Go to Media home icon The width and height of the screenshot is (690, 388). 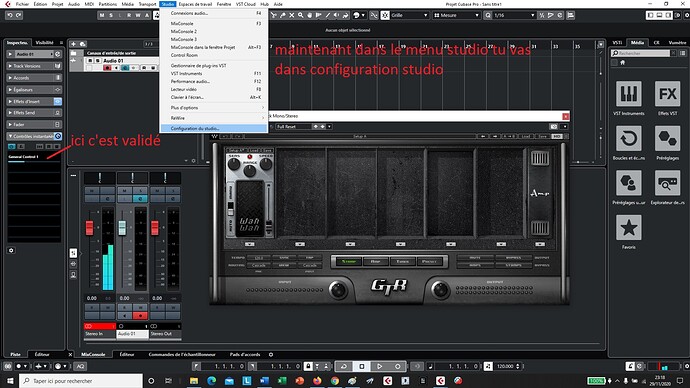622,62
